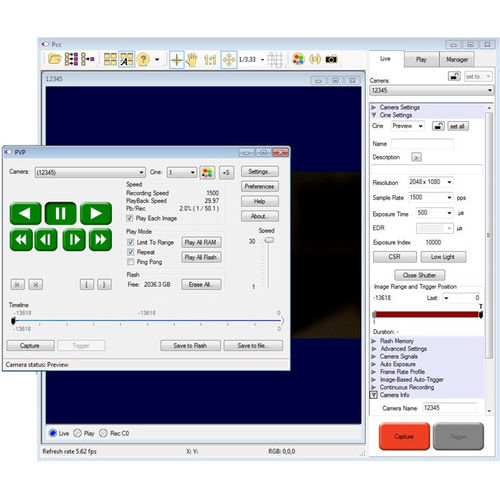Click the jump to first frame button
500x500 pixels.
(18, 284)
